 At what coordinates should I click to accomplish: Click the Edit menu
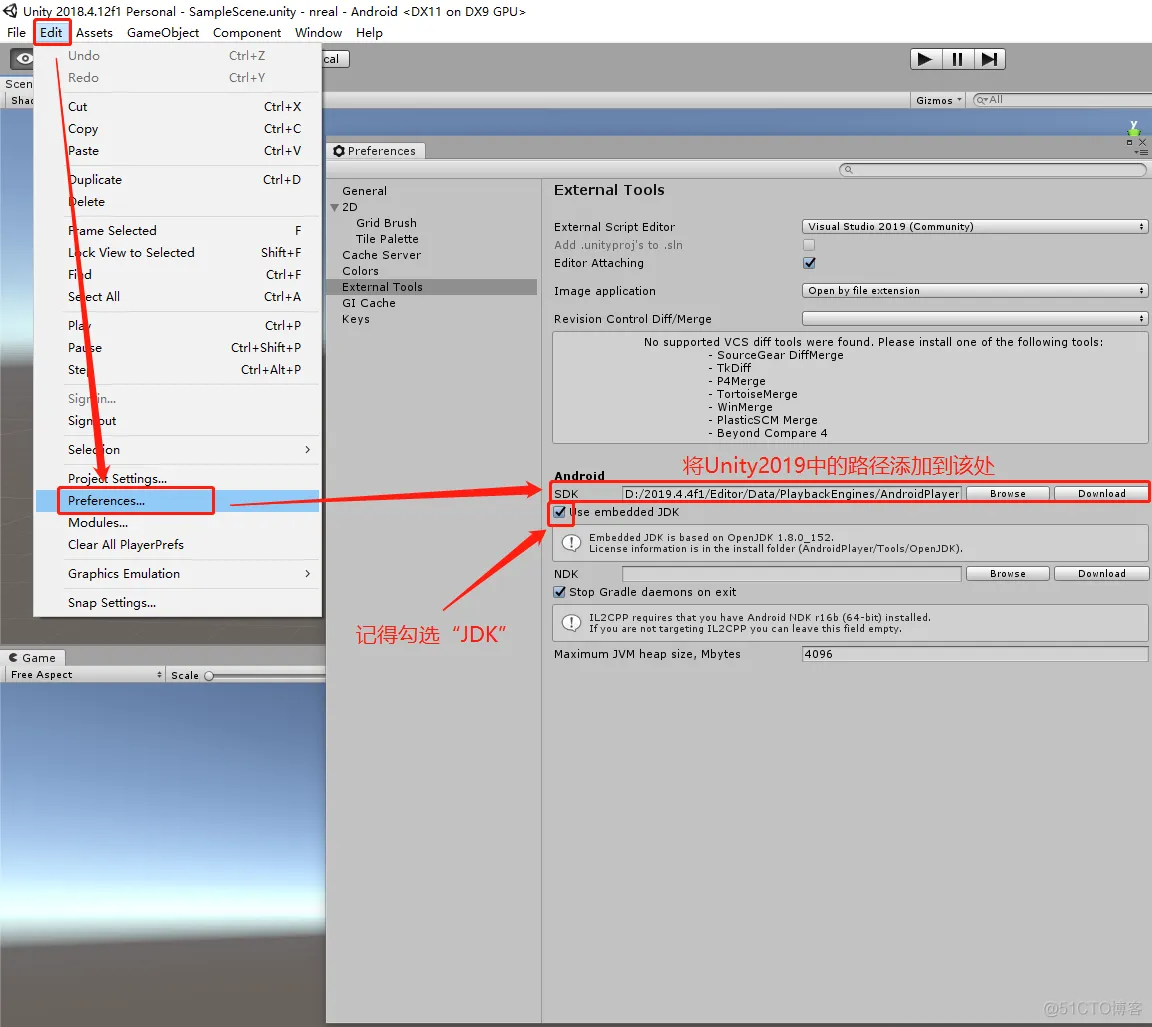(51, 32)
